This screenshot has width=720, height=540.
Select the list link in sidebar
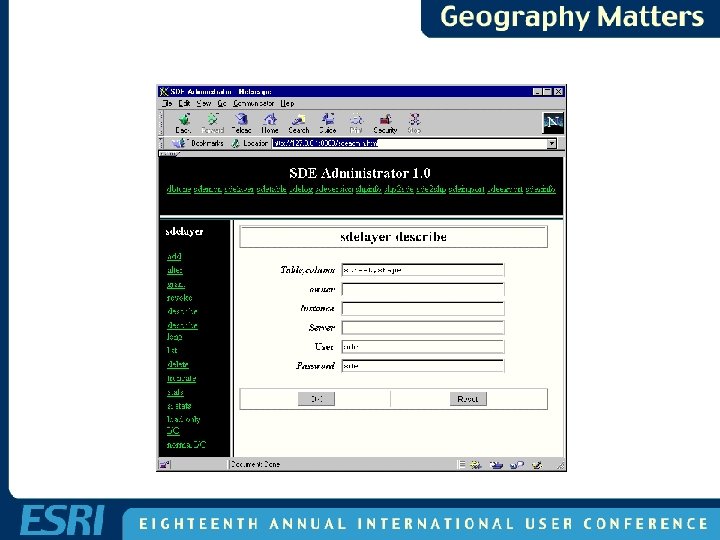(x=172, y=350)
